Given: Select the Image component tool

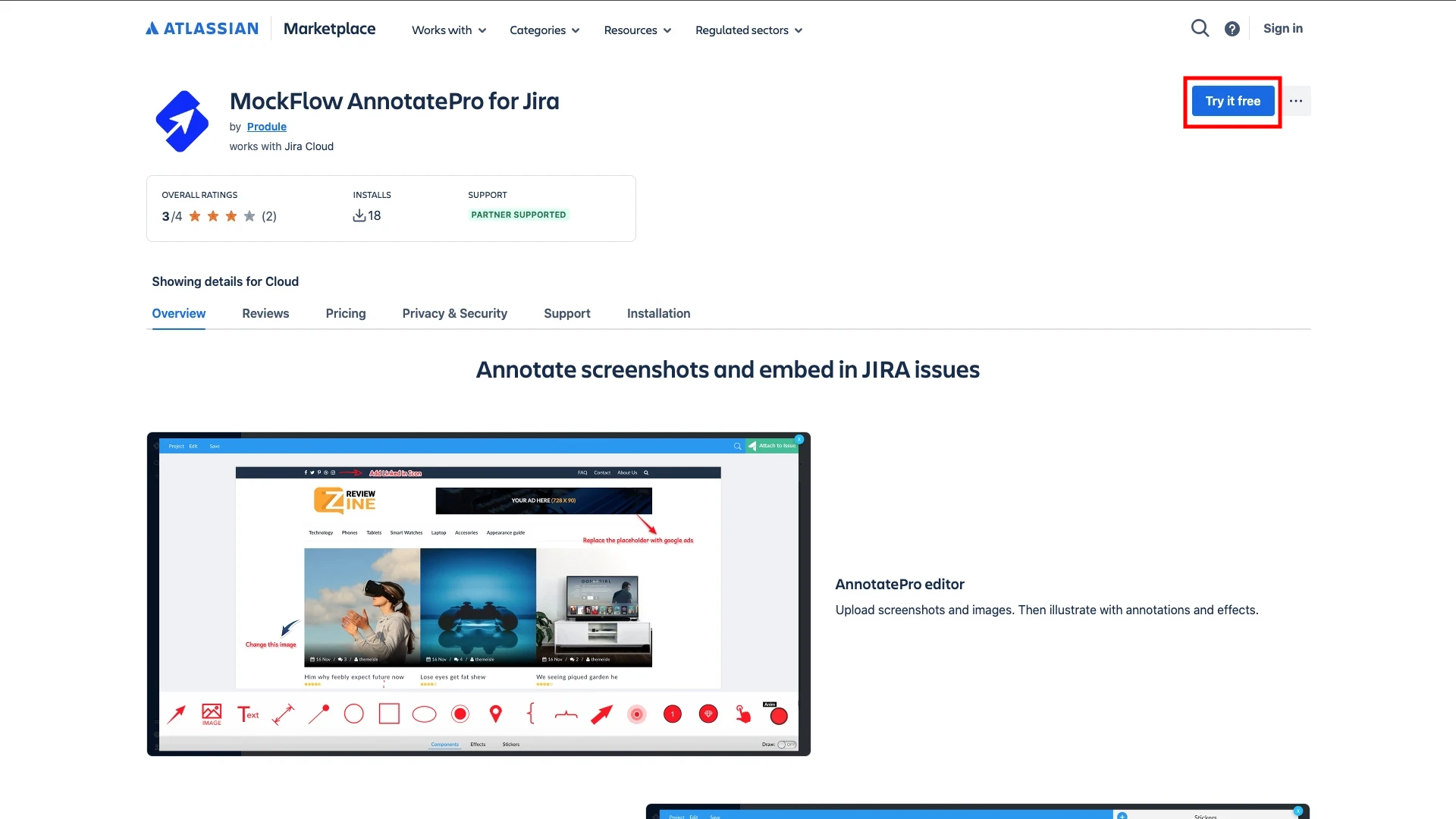Looking at the screenshot, I should [212, 714].
